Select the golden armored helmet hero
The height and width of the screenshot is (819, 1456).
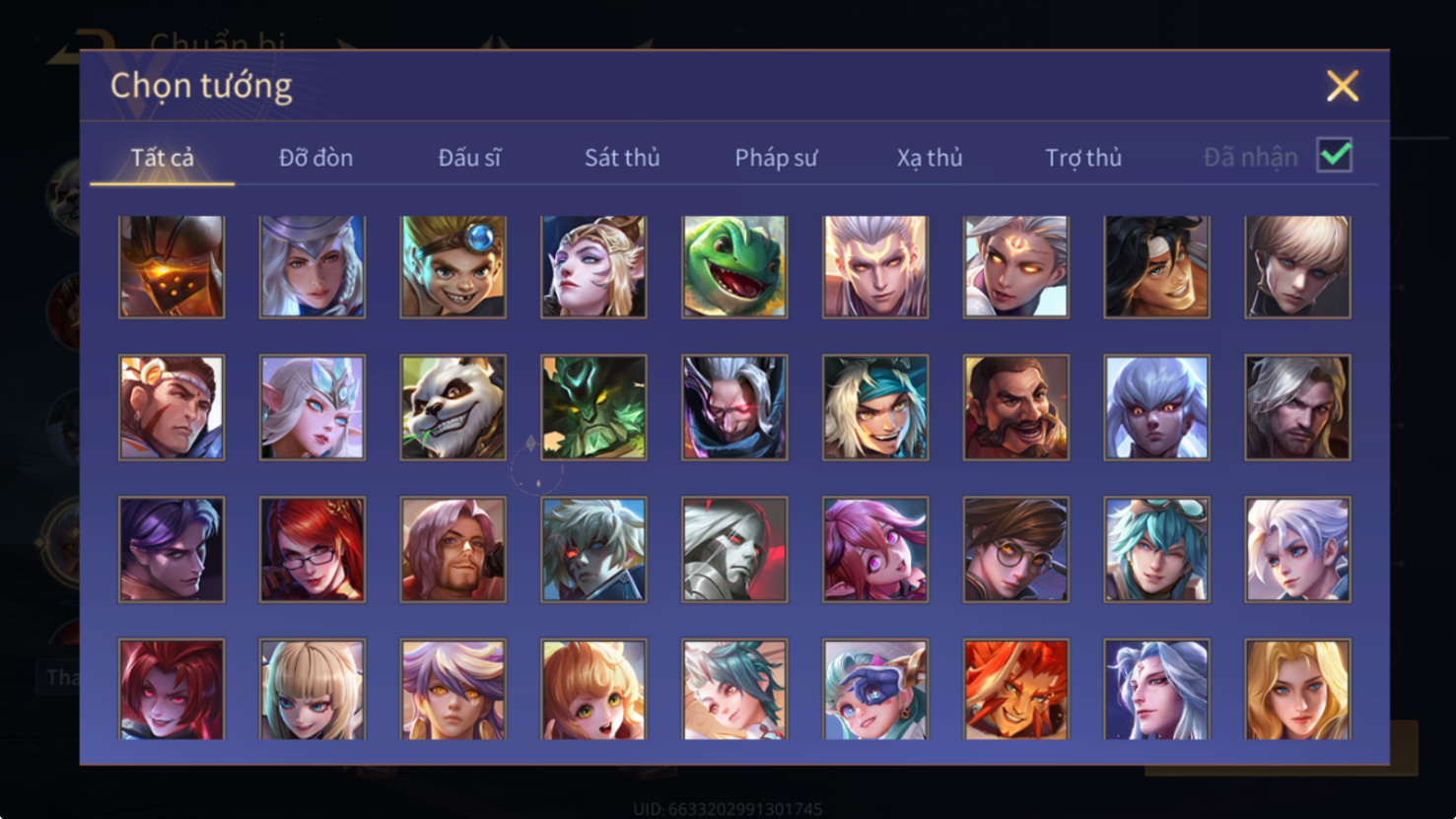pyautogui.click(x=172, y=267)
